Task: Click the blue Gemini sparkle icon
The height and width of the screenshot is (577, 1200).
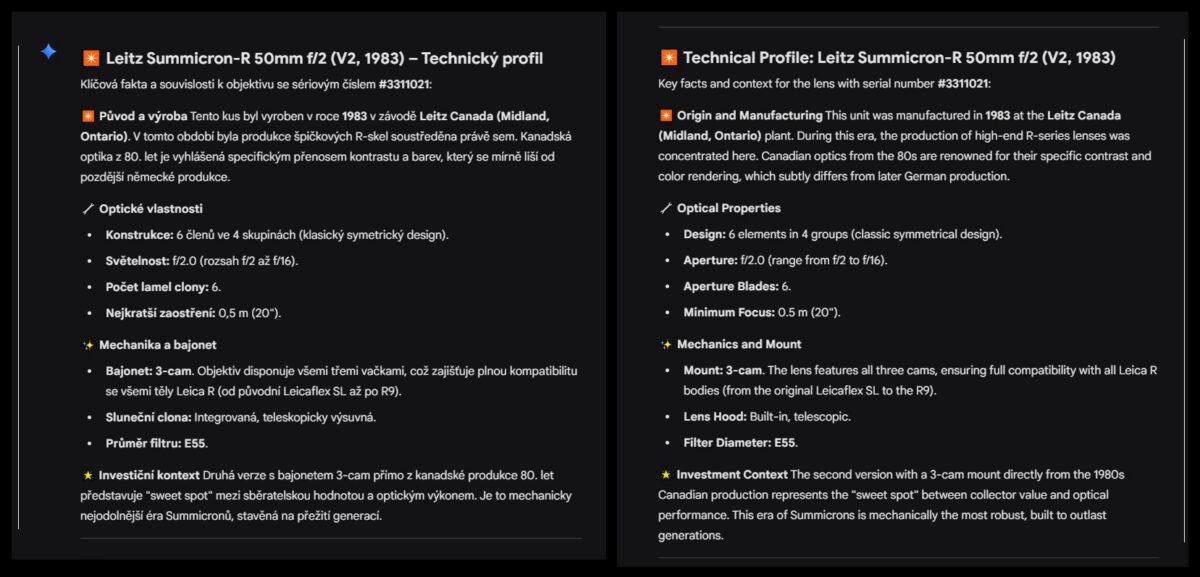Action: 48,52
